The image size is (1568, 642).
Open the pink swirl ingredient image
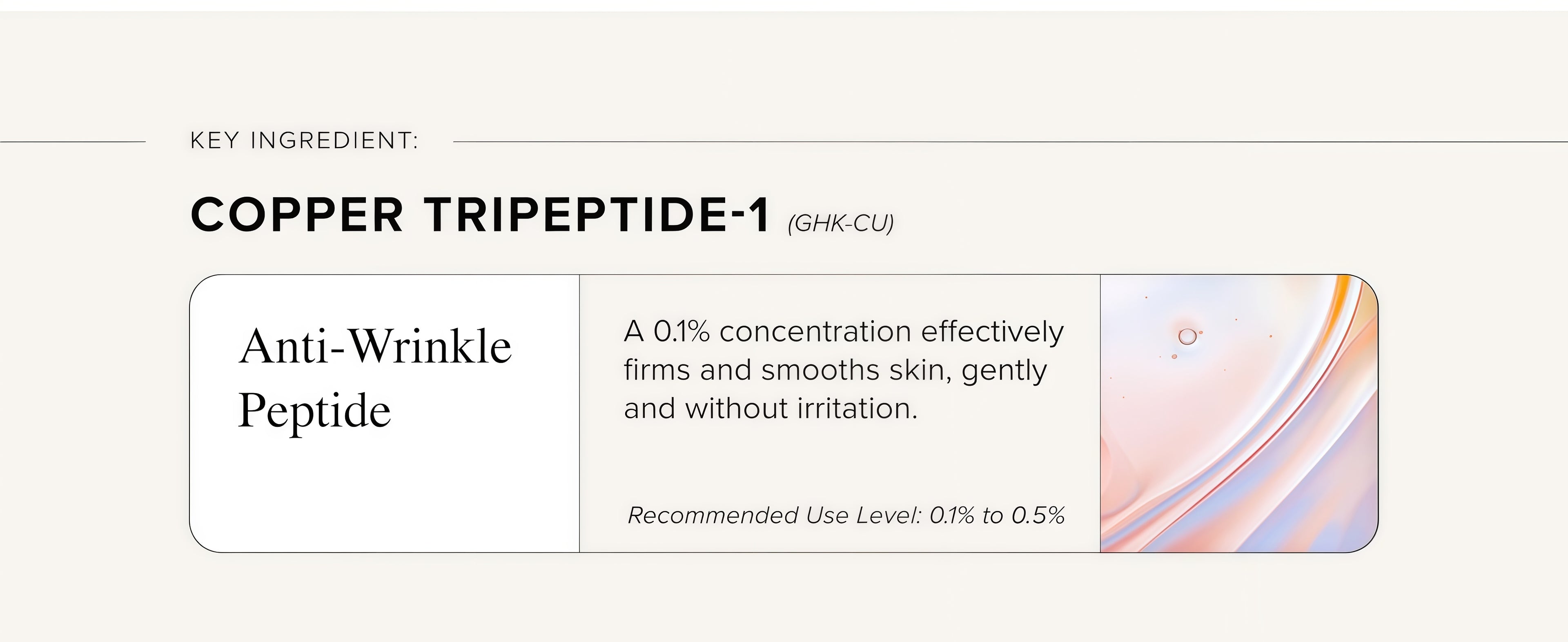tap(1239, 414)
